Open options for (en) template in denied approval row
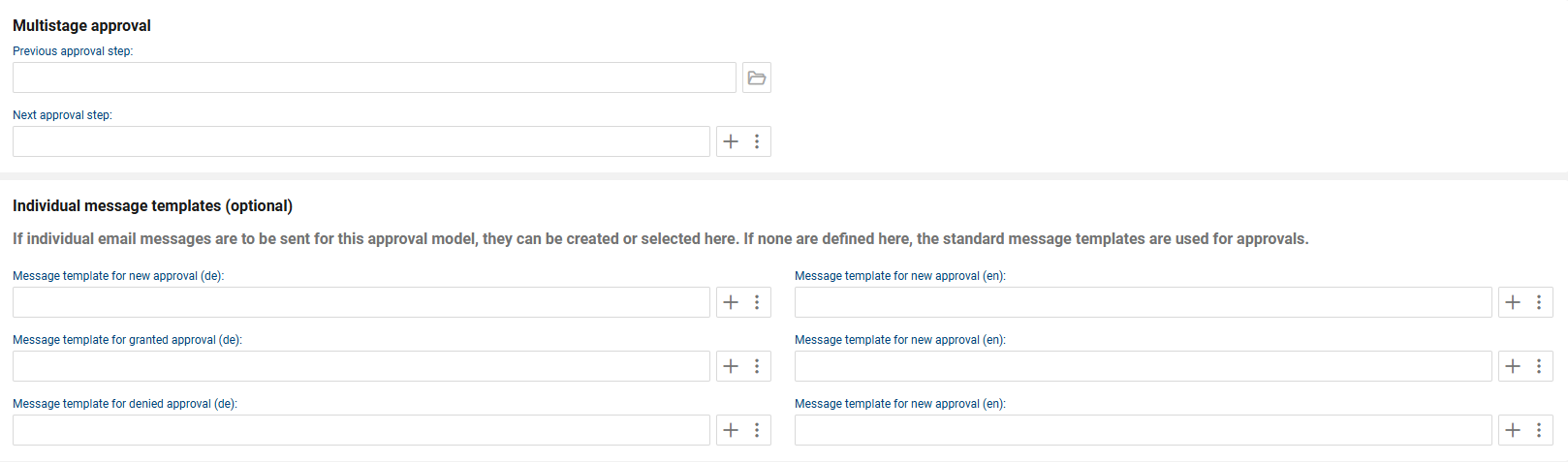The width and height of the screenshot is (1568, 462). tap(1539, 430)
